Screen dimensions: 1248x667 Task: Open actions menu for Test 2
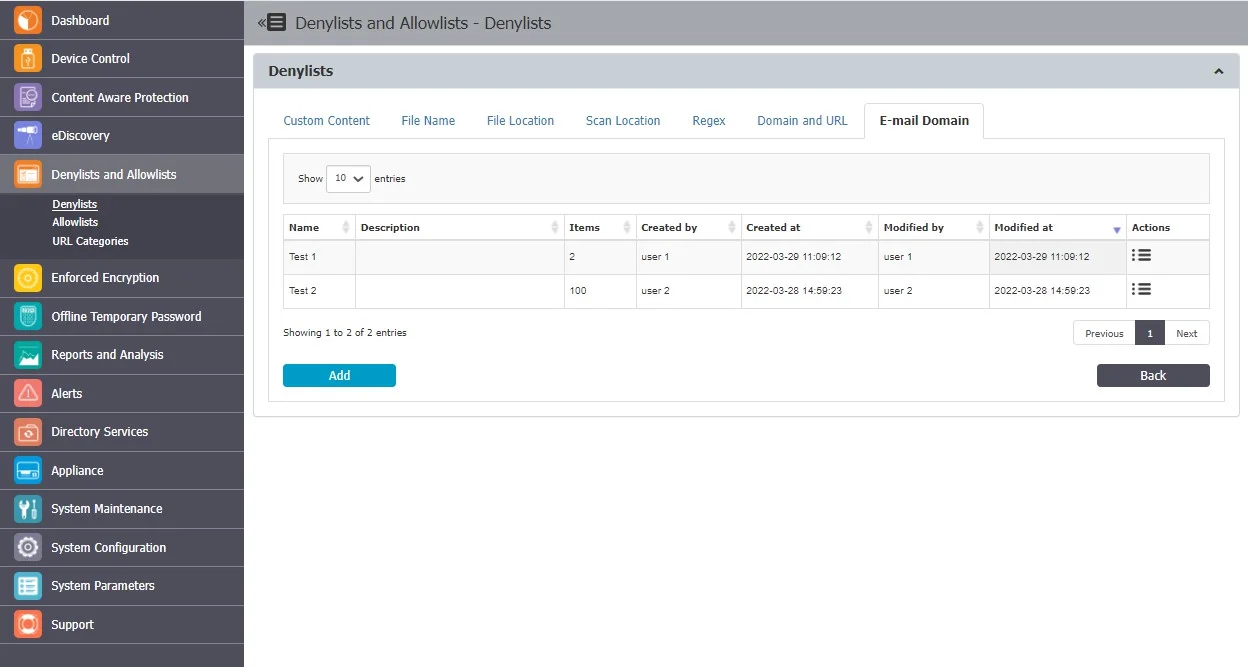[1141, 289]
